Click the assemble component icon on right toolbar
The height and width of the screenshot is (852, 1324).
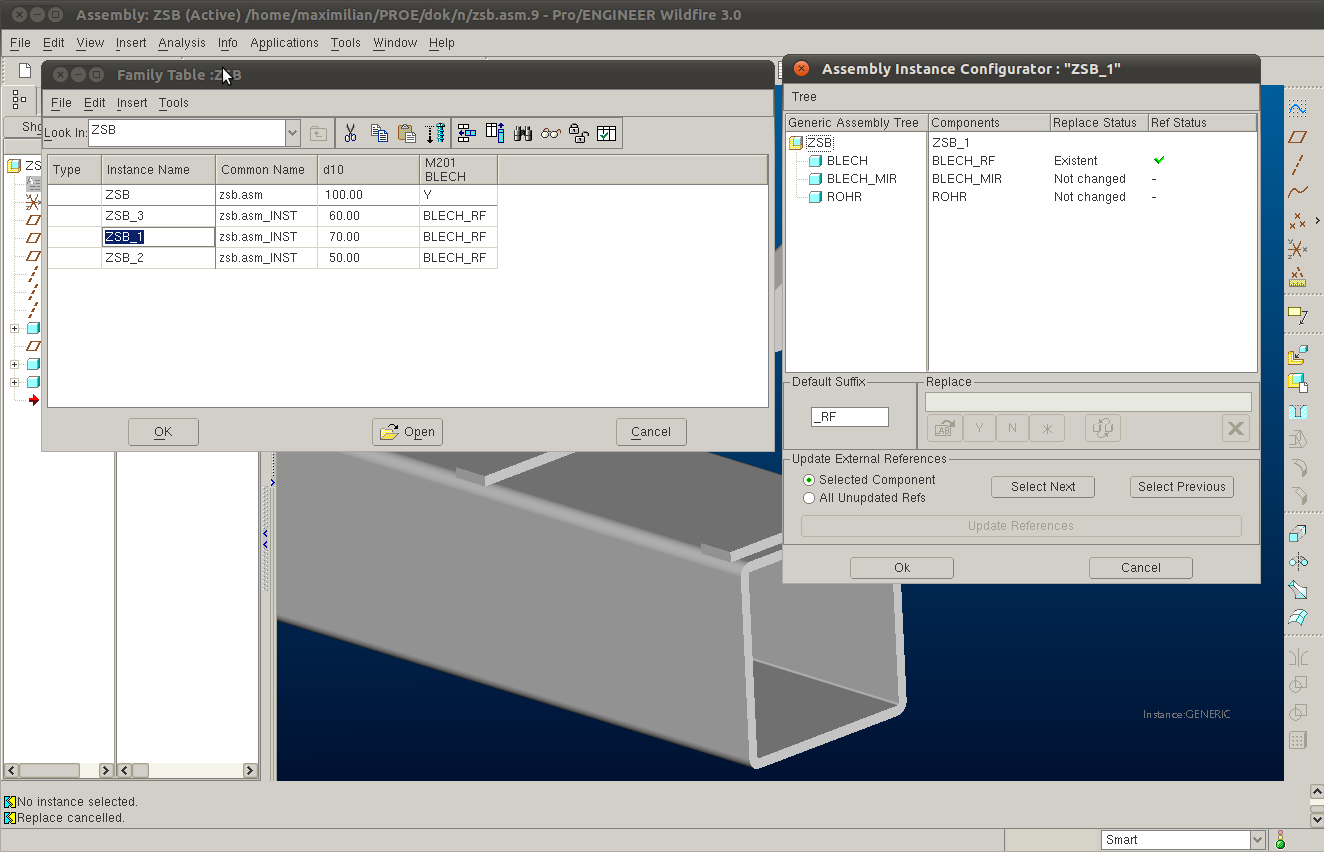coord(1298,354)
